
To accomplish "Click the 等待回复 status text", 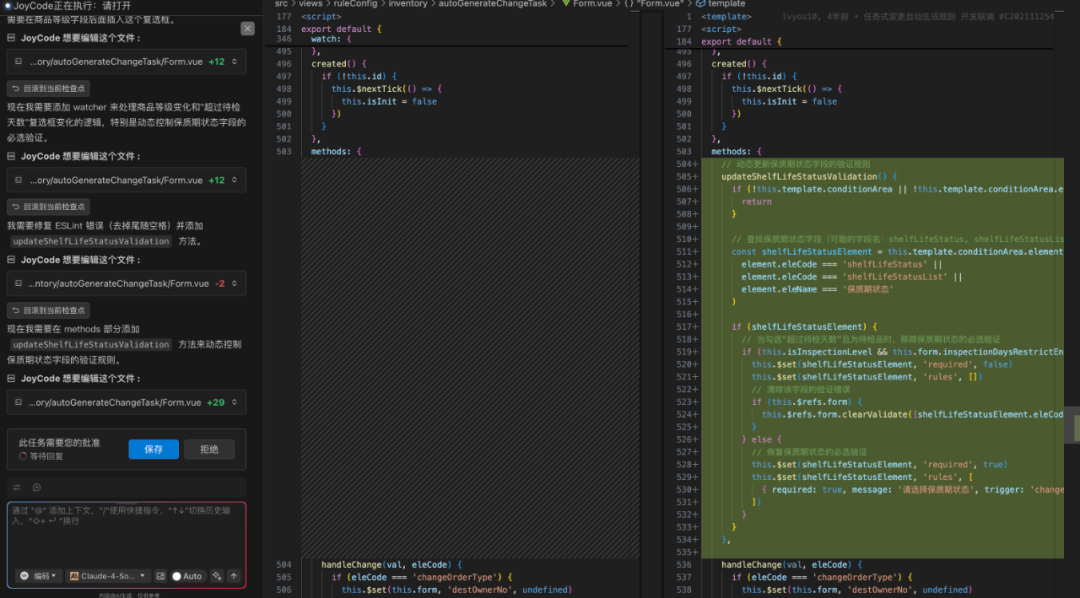I will (x=46, y=456).
